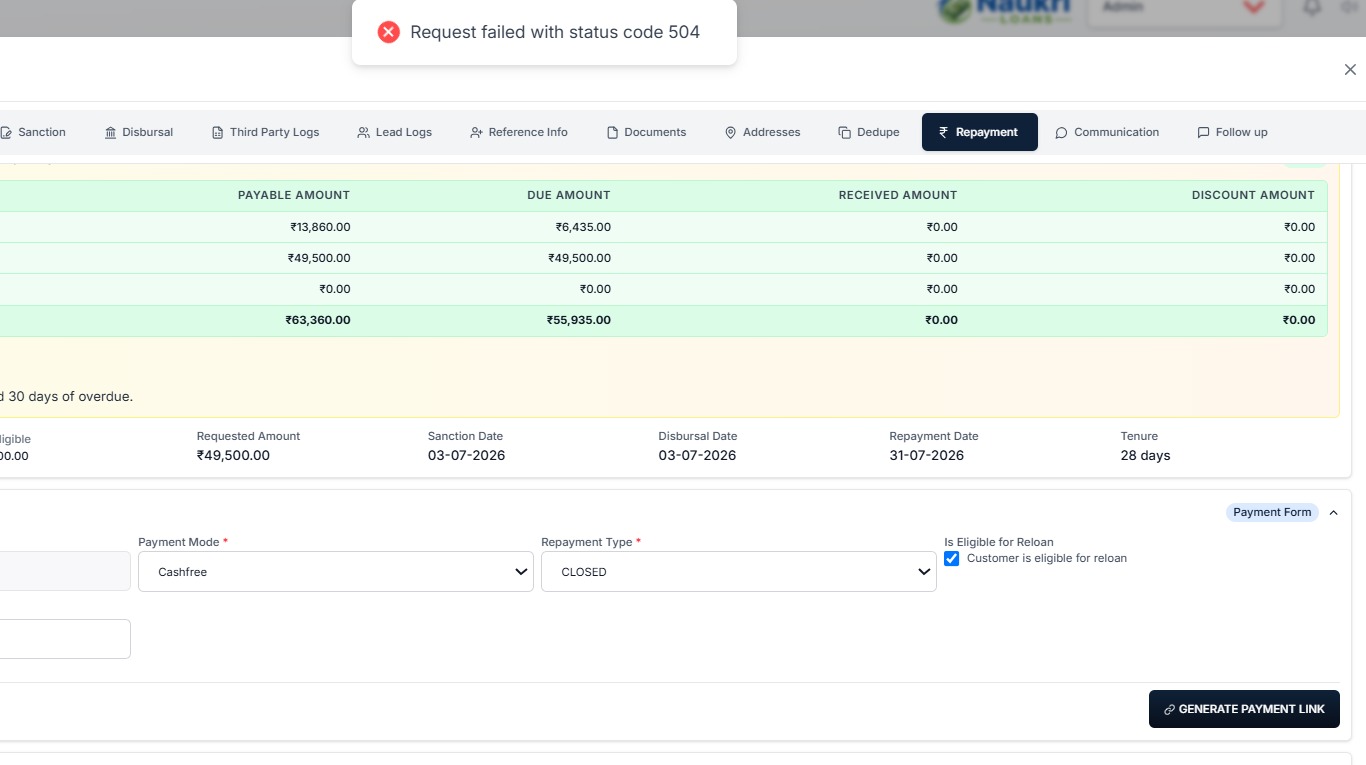Click the Payment Form badge
This screenshot has width=1366, height=765.
pos(1272,512)
